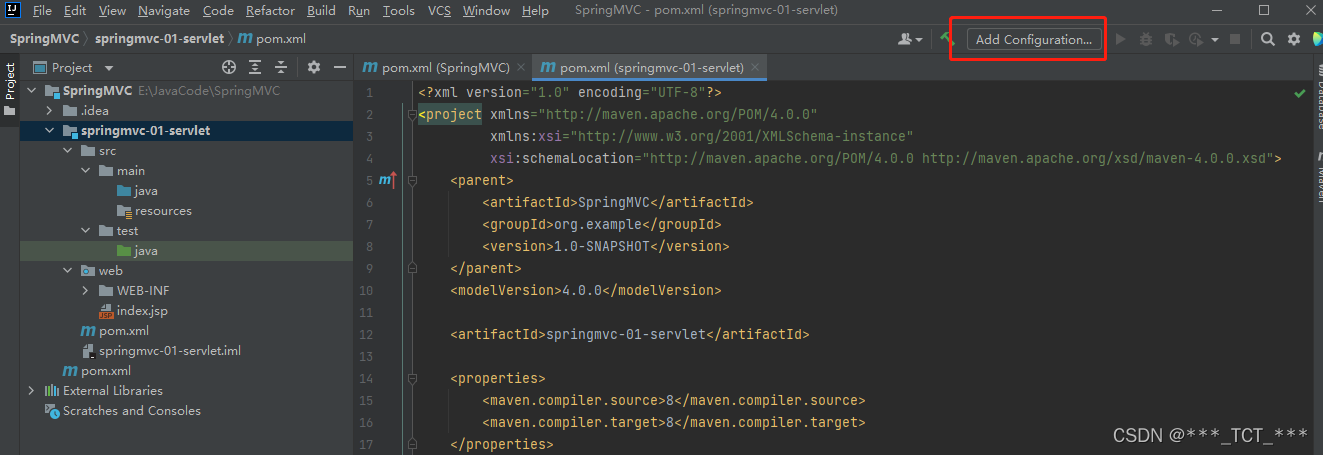Fold the properties block on line 14
The height and width of the screenshot is (455, 1323).
click(411, 378)
